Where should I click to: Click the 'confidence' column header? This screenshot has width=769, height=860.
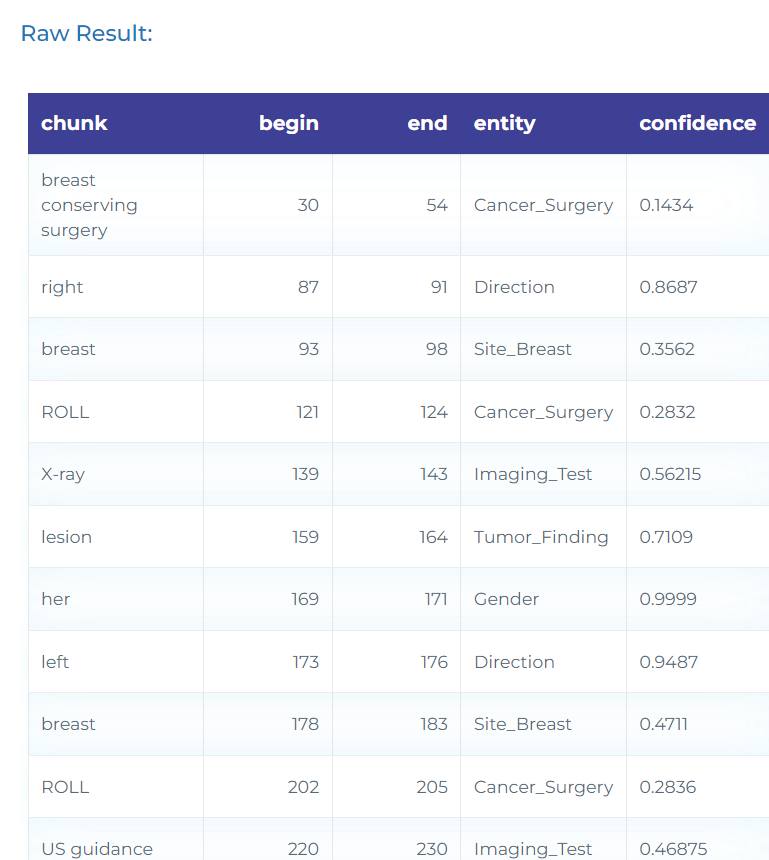[697, 123]
